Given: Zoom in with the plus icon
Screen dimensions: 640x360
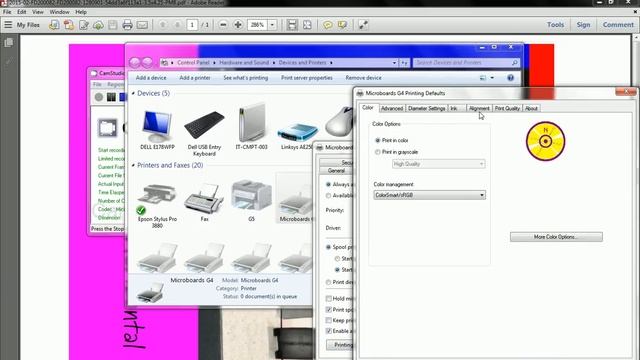Looking at the screenshot, I should (x=238, y=25).
